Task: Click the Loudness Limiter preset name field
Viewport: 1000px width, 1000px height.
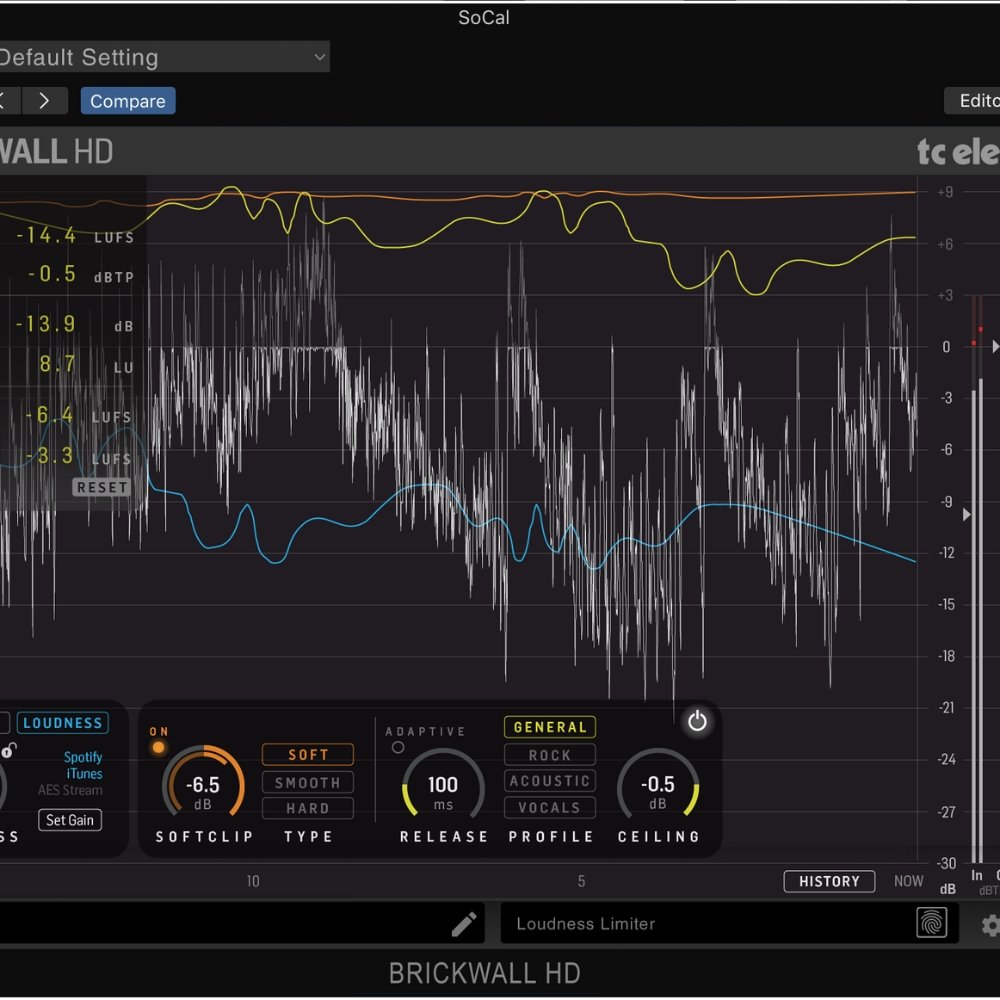Action: [x=700, y=924]
